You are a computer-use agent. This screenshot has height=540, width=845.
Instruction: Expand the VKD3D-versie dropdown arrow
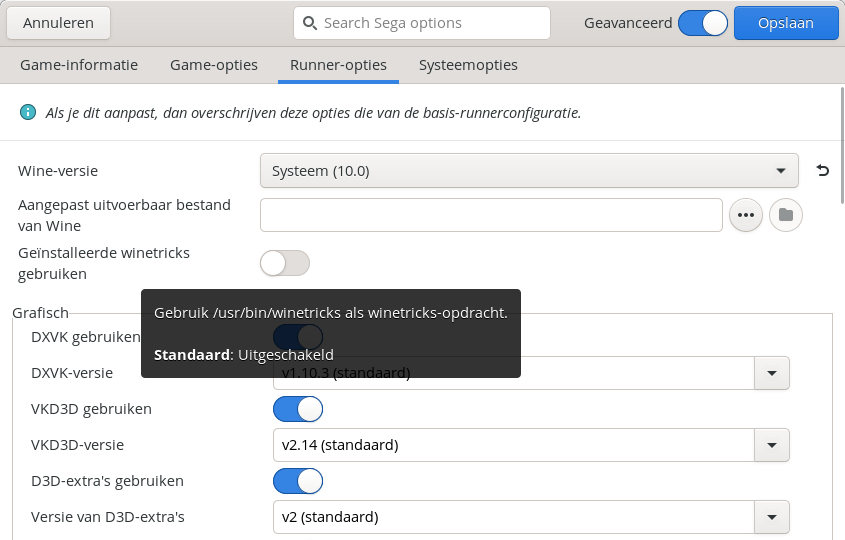pos(772,445)
